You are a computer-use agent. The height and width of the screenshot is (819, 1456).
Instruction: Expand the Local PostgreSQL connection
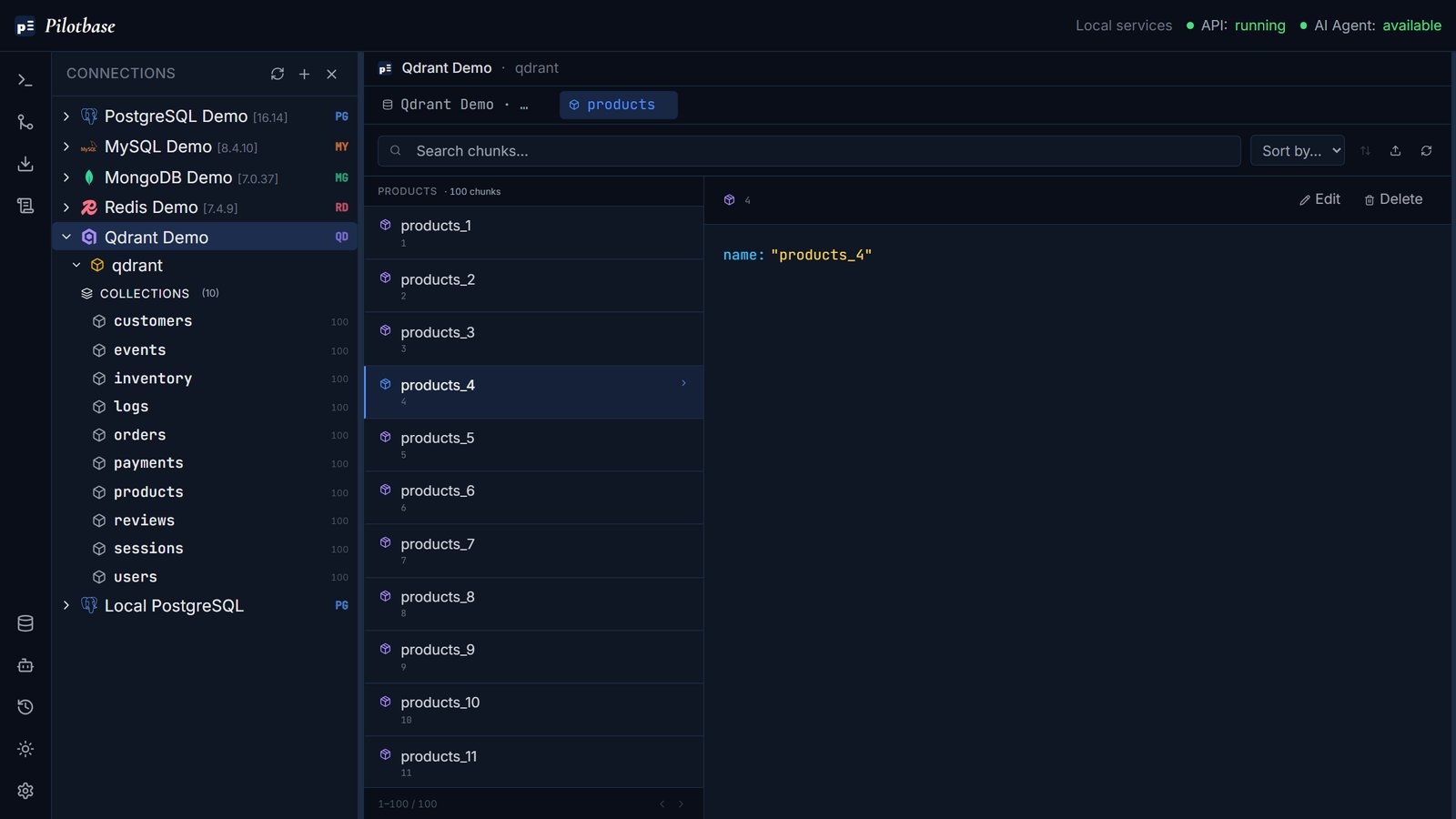tap(66, 605)
